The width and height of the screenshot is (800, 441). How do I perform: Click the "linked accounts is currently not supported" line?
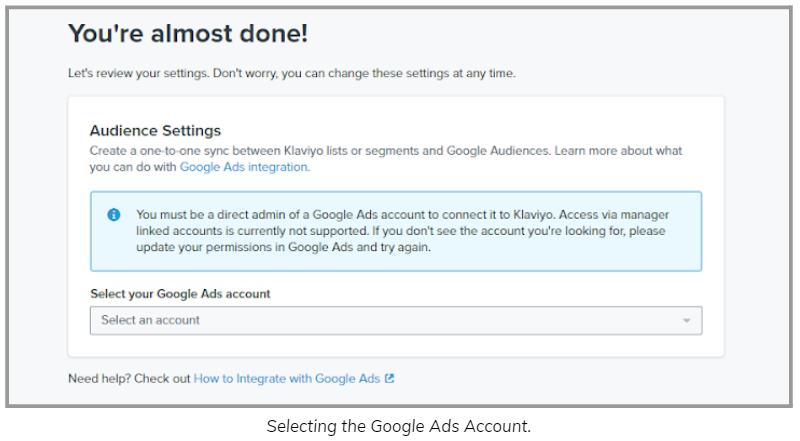tap(400, 231)
